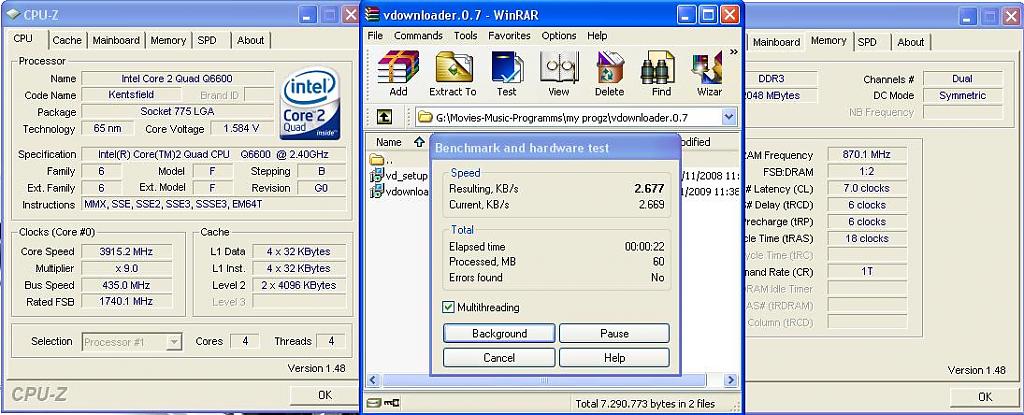
Task: Click the Multiplier value x 9.0
Action: [x=127, y=268]
